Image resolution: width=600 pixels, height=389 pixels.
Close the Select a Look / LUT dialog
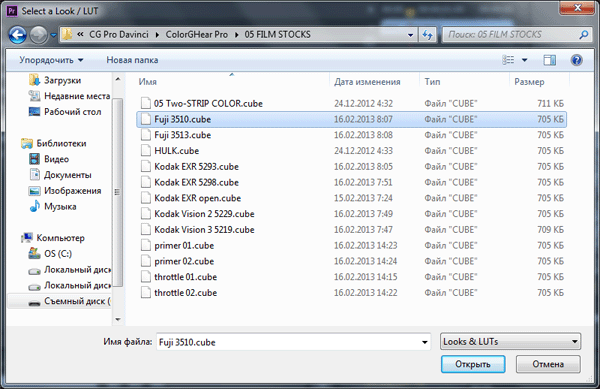pos(577,8)
